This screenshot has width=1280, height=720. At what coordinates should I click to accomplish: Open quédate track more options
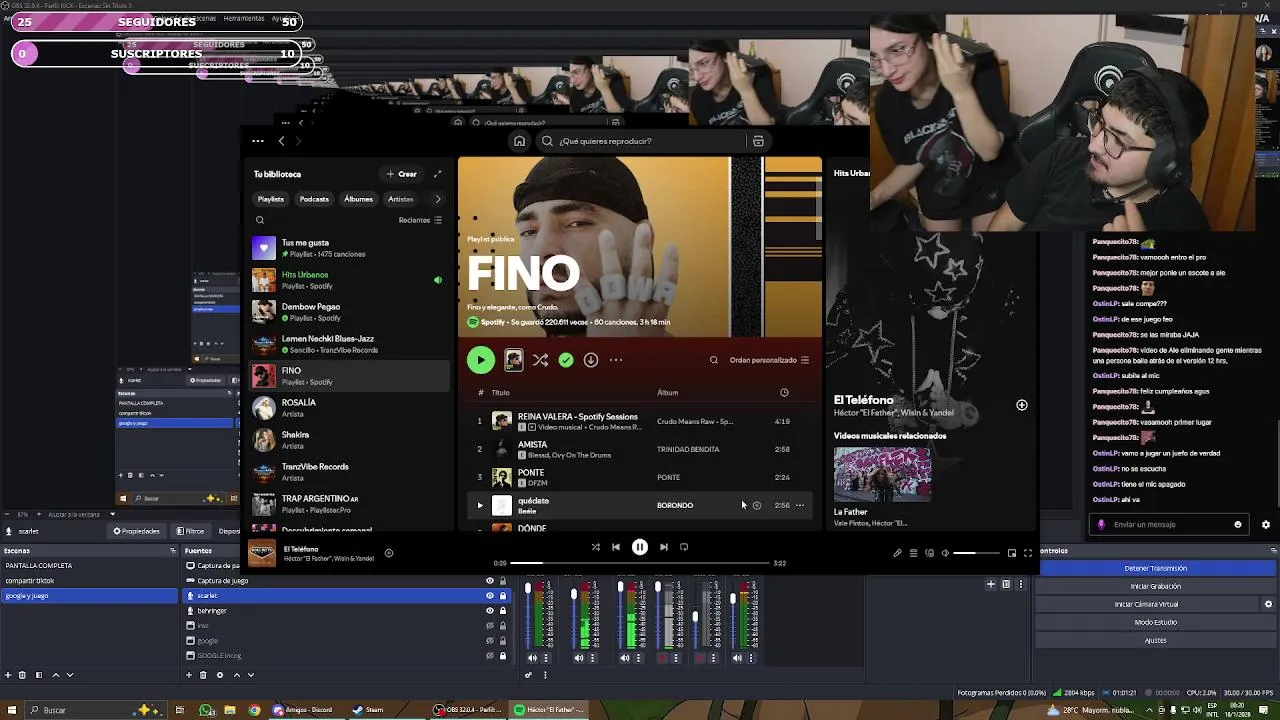pos(799,505)
